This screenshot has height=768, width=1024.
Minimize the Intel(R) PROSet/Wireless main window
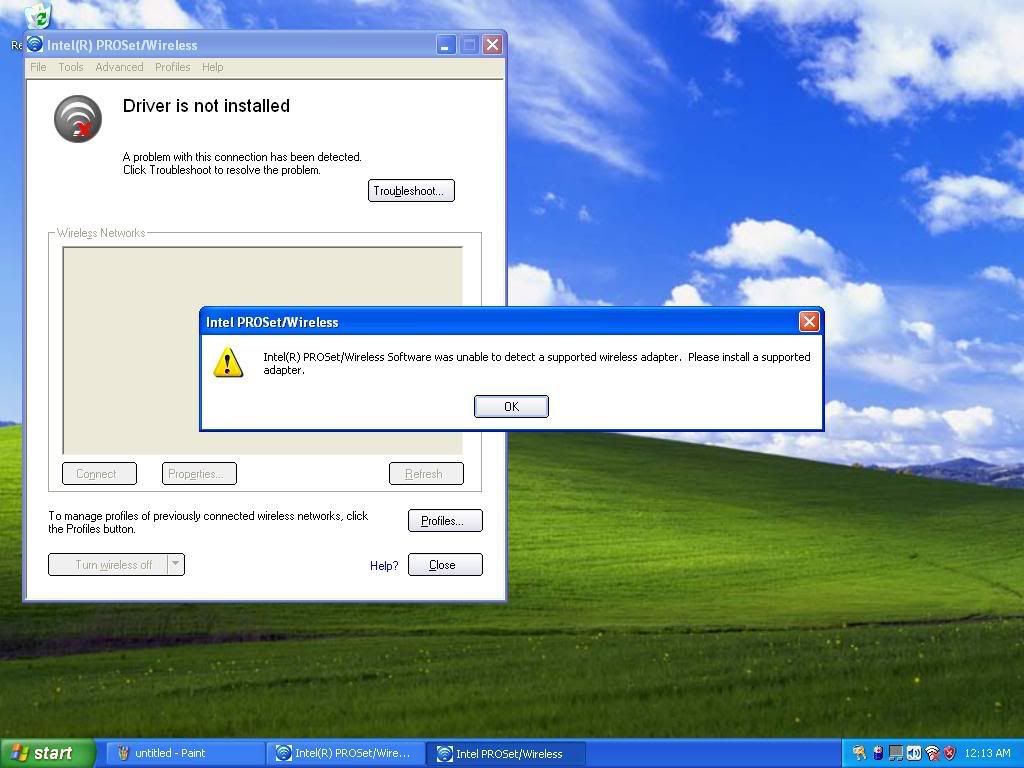point(446,45)
